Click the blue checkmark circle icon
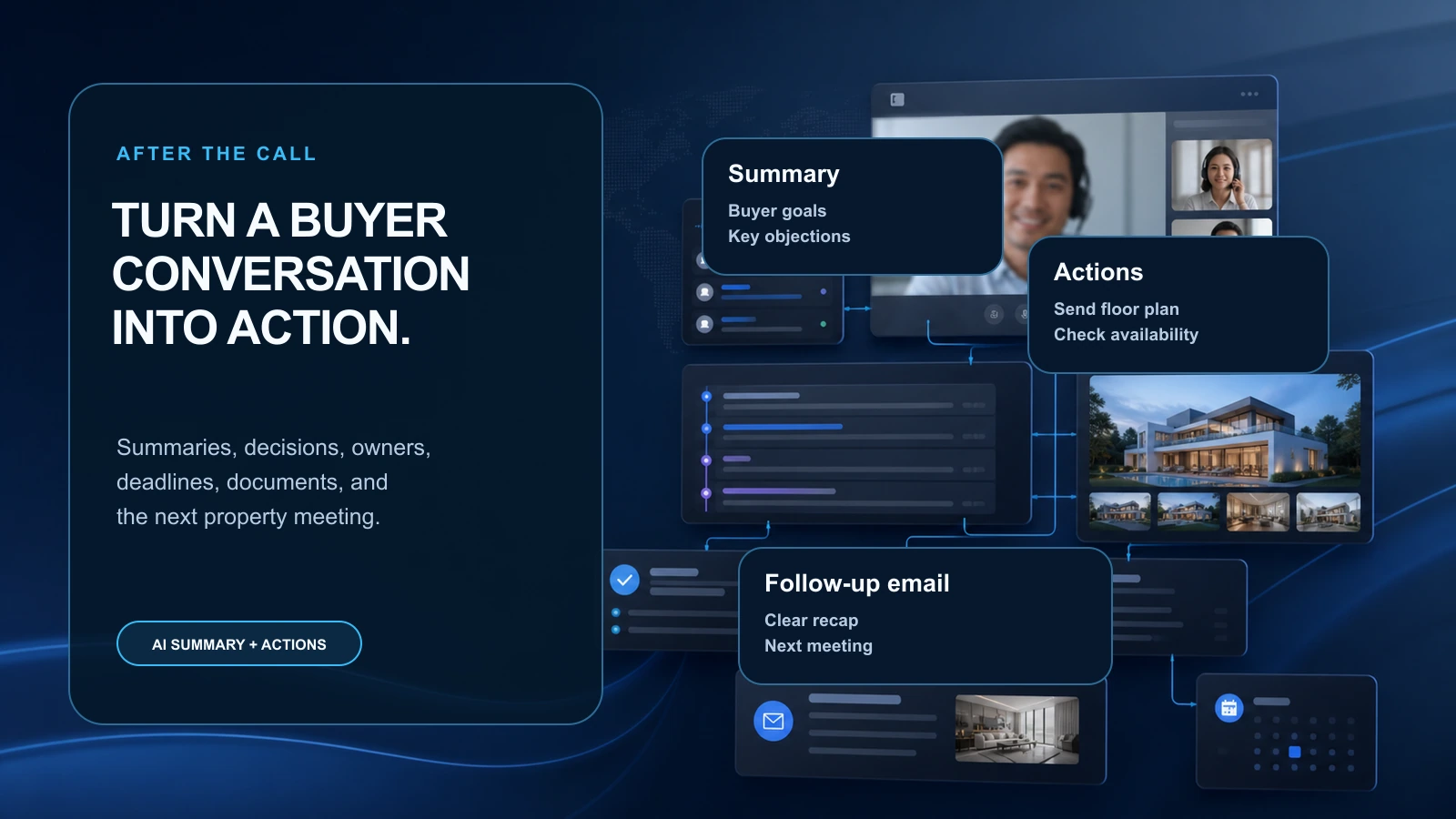This screenshot has width=1456, height=819. point(624,580)
